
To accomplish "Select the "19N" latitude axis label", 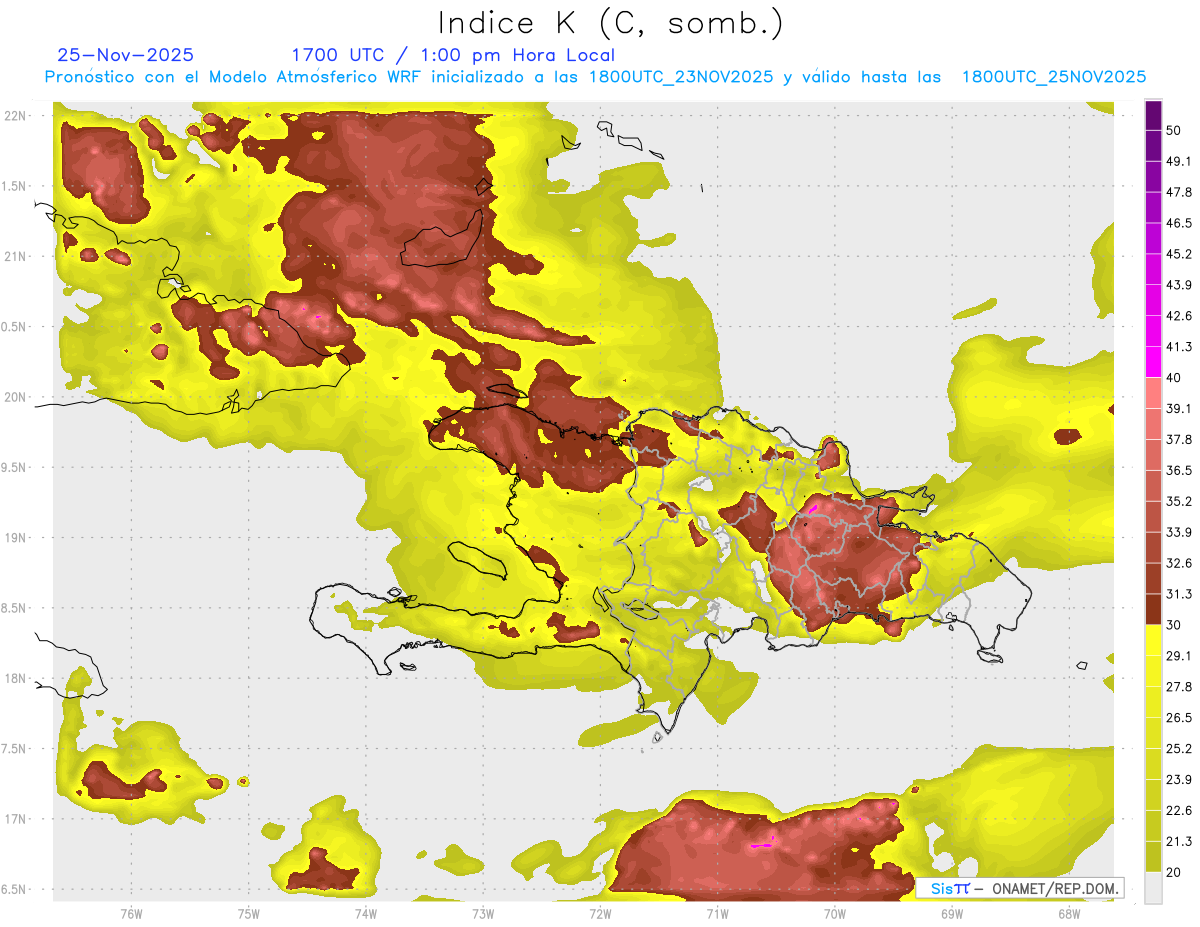I will tap(16, 538).
